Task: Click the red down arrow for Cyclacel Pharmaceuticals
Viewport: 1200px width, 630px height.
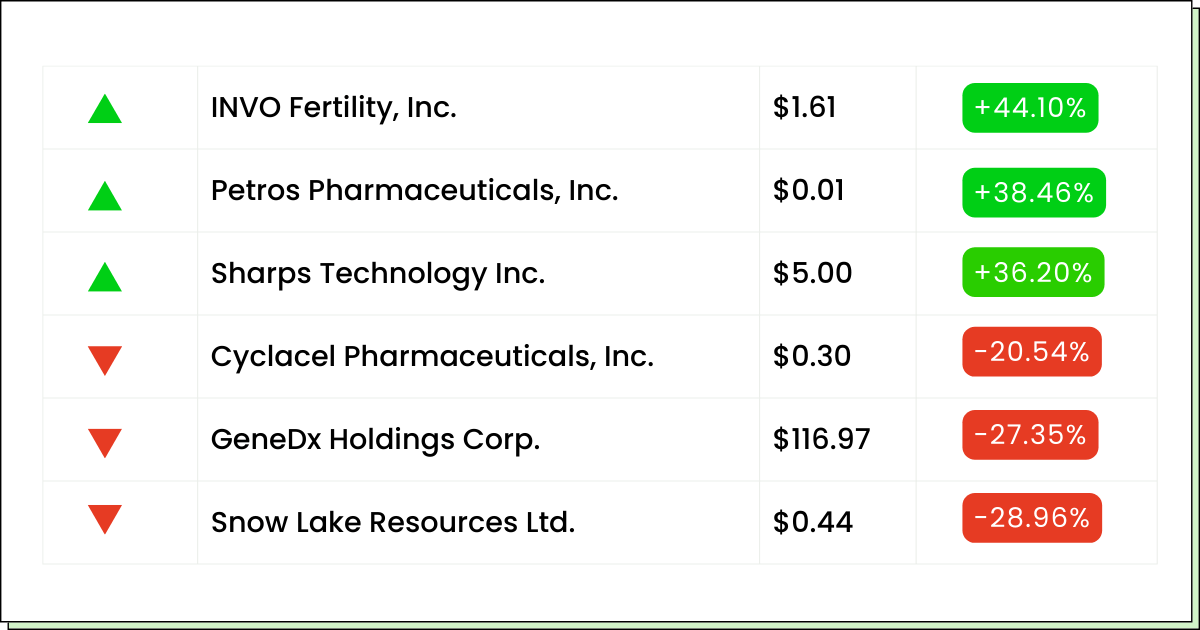Action: point(105,360)
